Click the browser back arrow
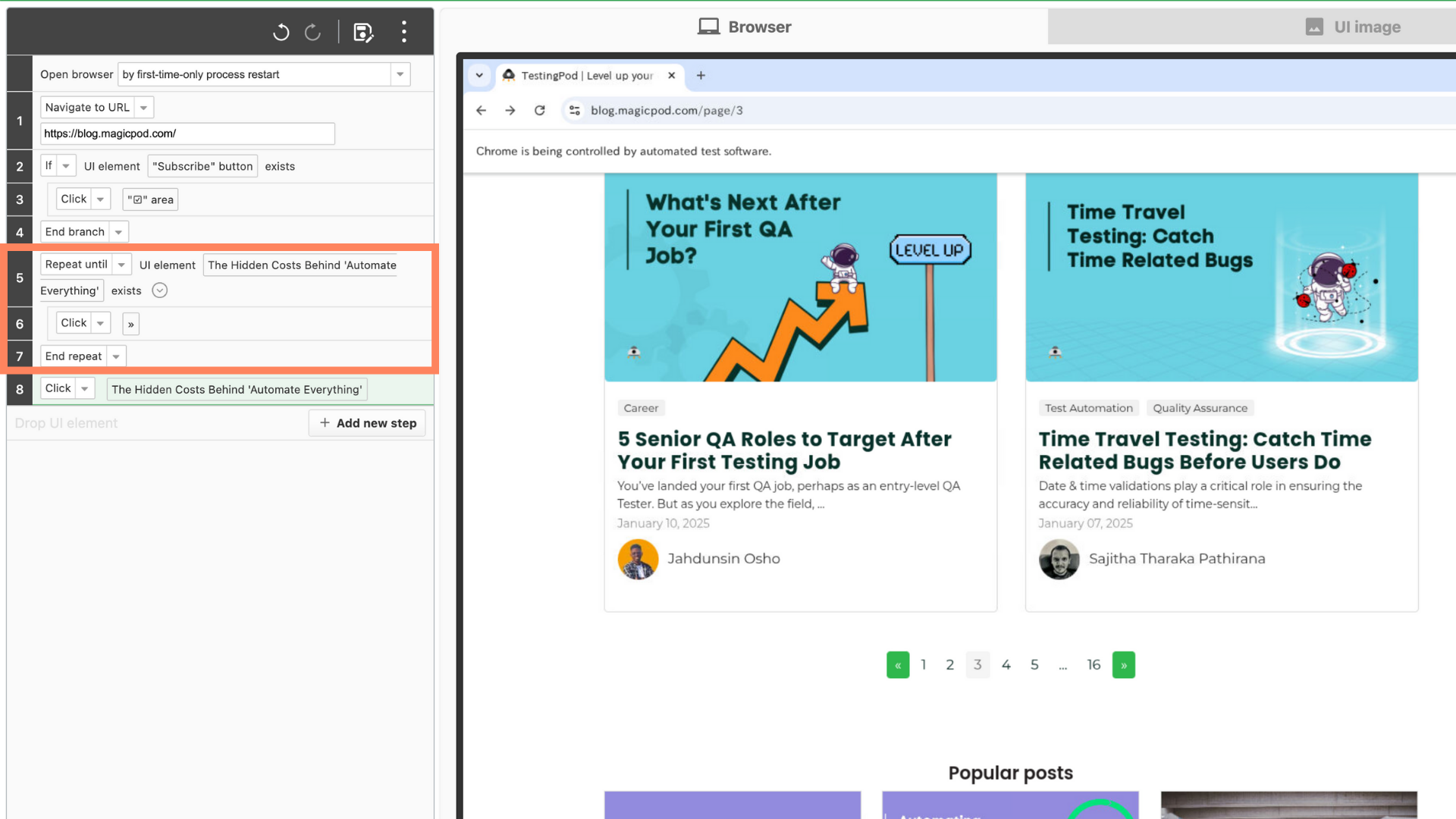 481,111
